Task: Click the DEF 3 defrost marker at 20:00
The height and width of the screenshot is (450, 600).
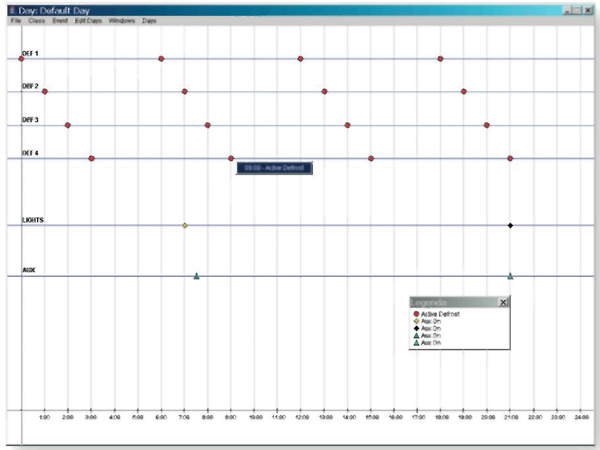Action: pos(487,125)
